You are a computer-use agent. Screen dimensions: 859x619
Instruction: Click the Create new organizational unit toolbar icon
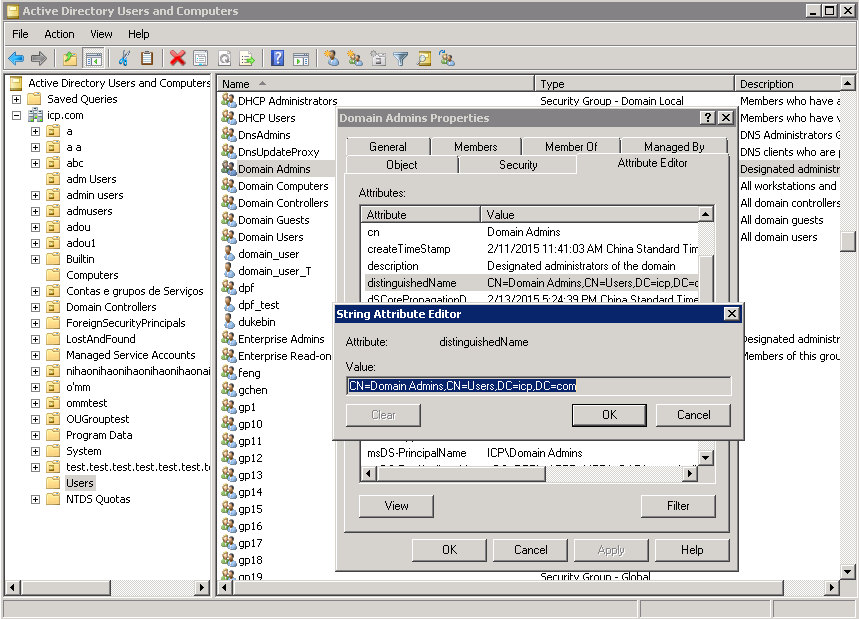pos(378,58)
